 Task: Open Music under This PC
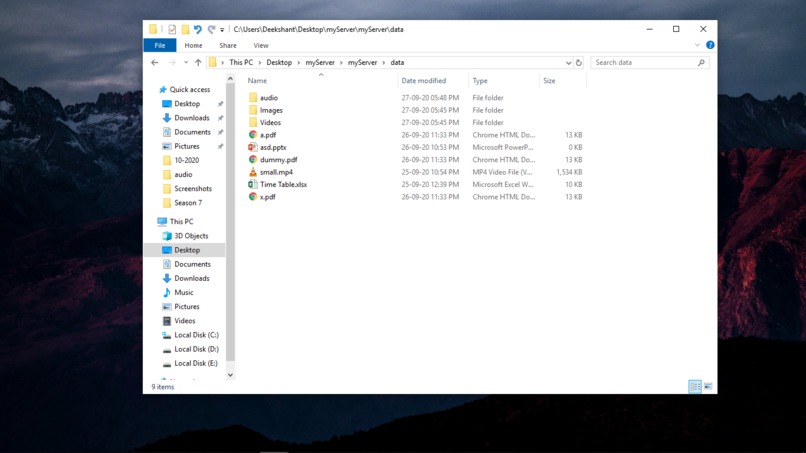(184, 293)
